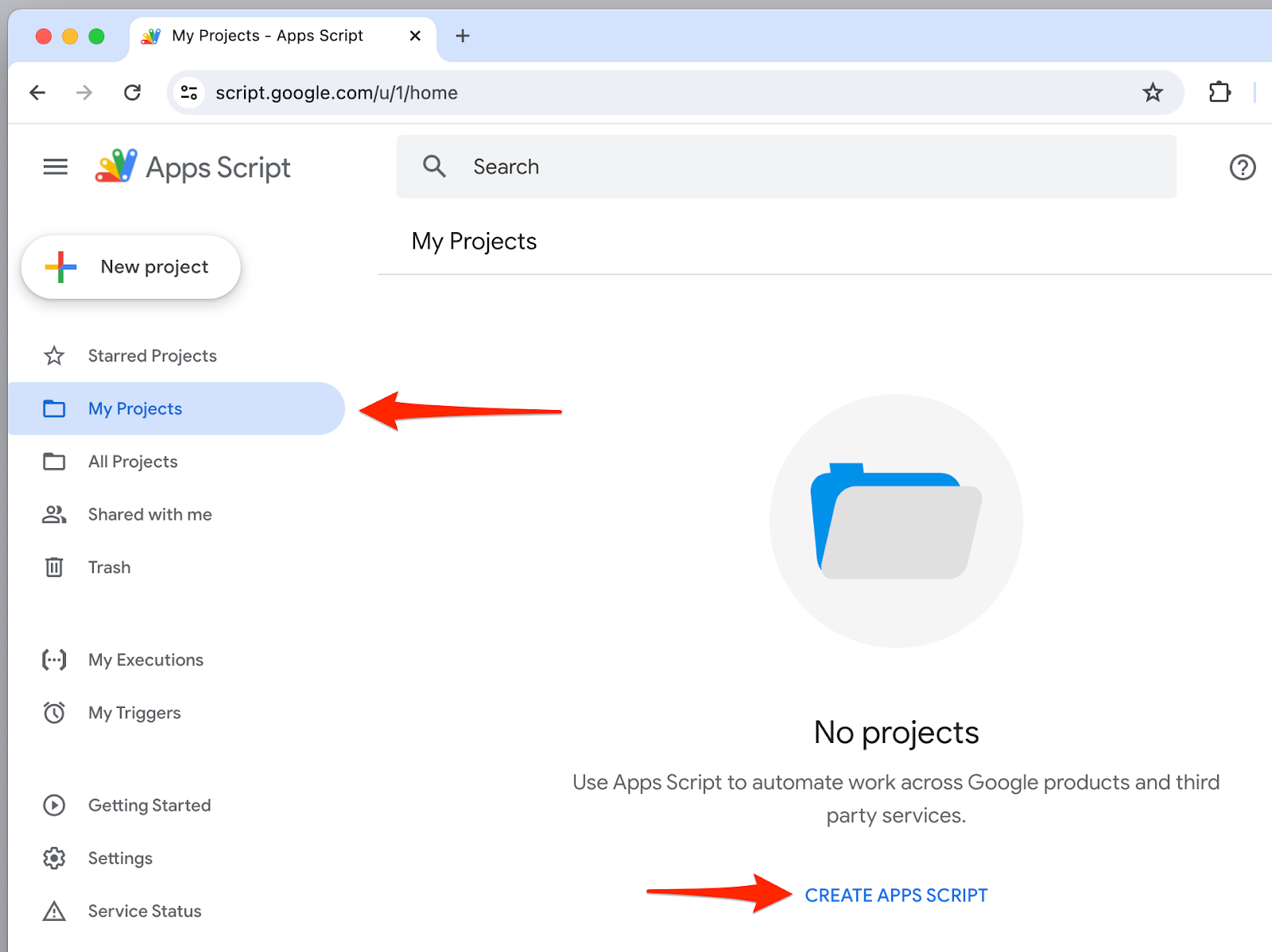Click the My Triggers alarm clock icon
Screen dimensions: 1272x952
pos(54,713)
